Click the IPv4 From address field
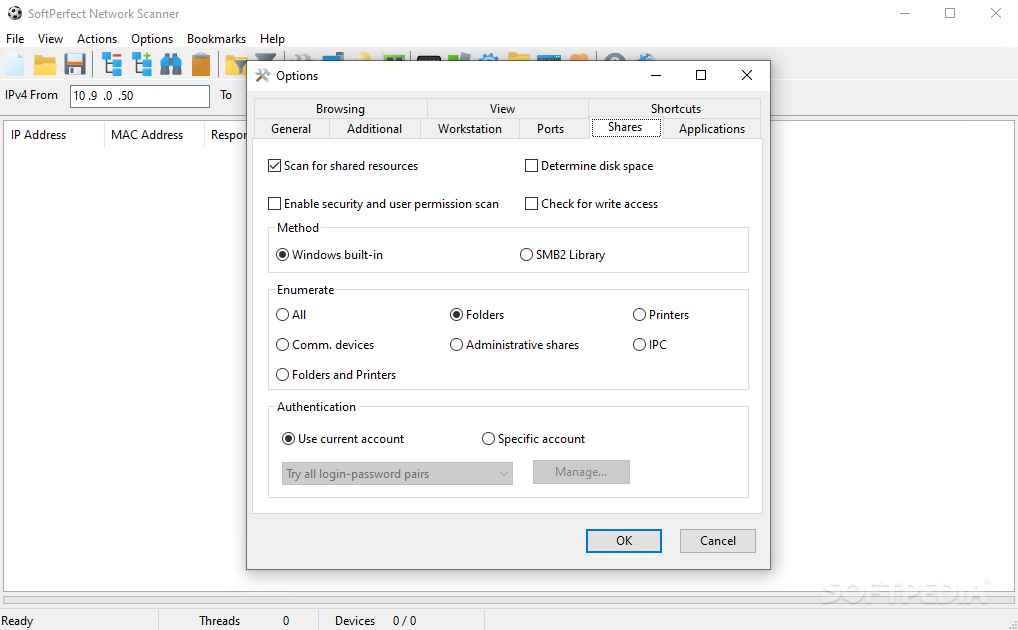This screenshot has width=1018, height=630. (x=140, y=95)
